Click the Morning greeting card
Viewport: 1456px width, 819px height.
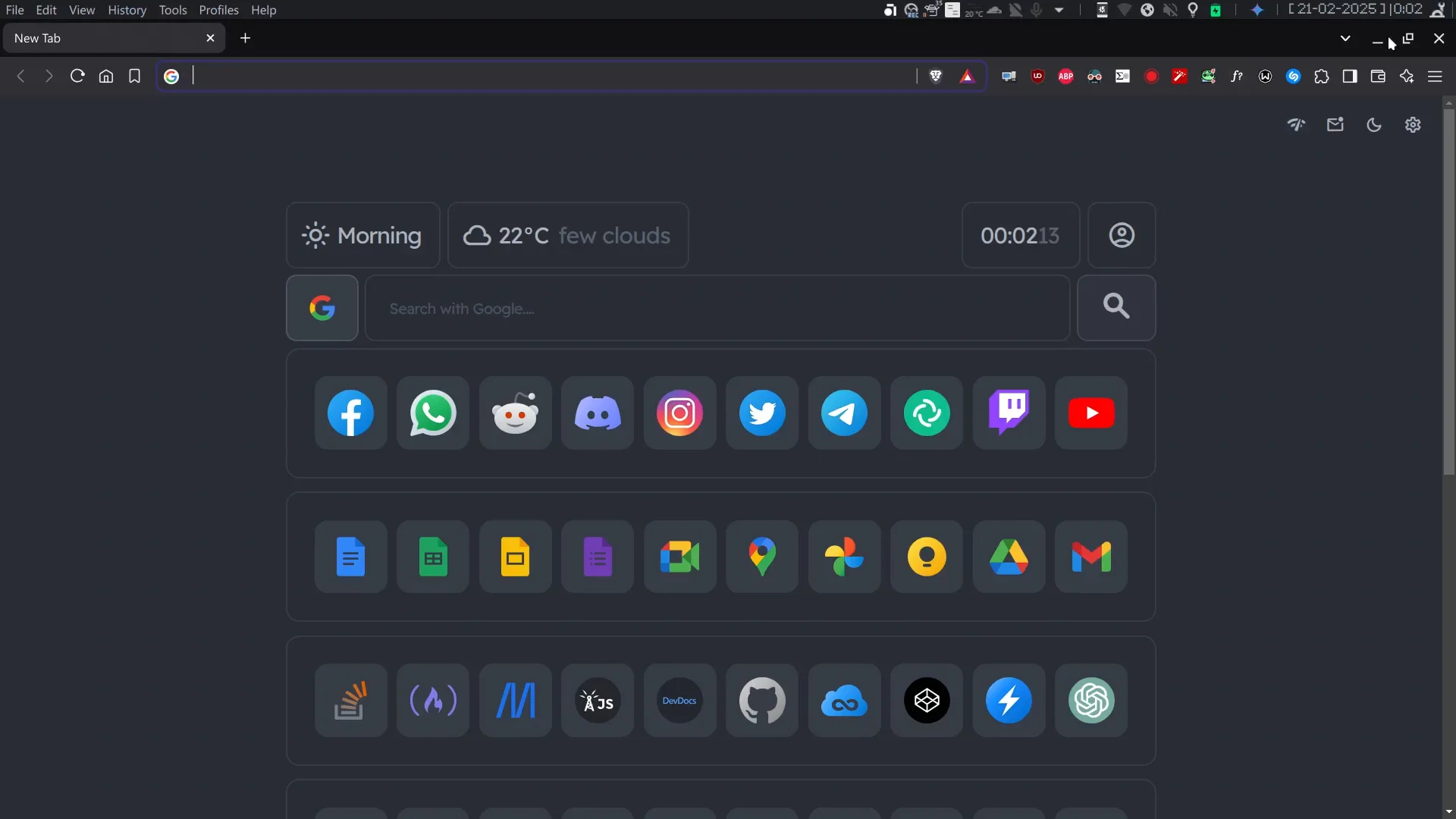(363, 235)
